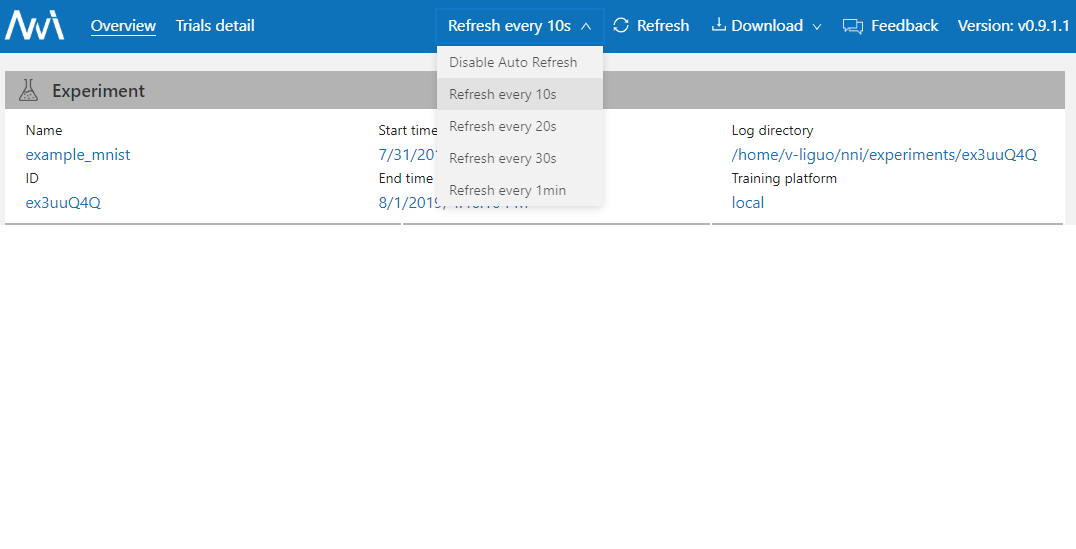Switch to the Overview tab
This screenshot has height=549, width=1076.
(123, 26)
